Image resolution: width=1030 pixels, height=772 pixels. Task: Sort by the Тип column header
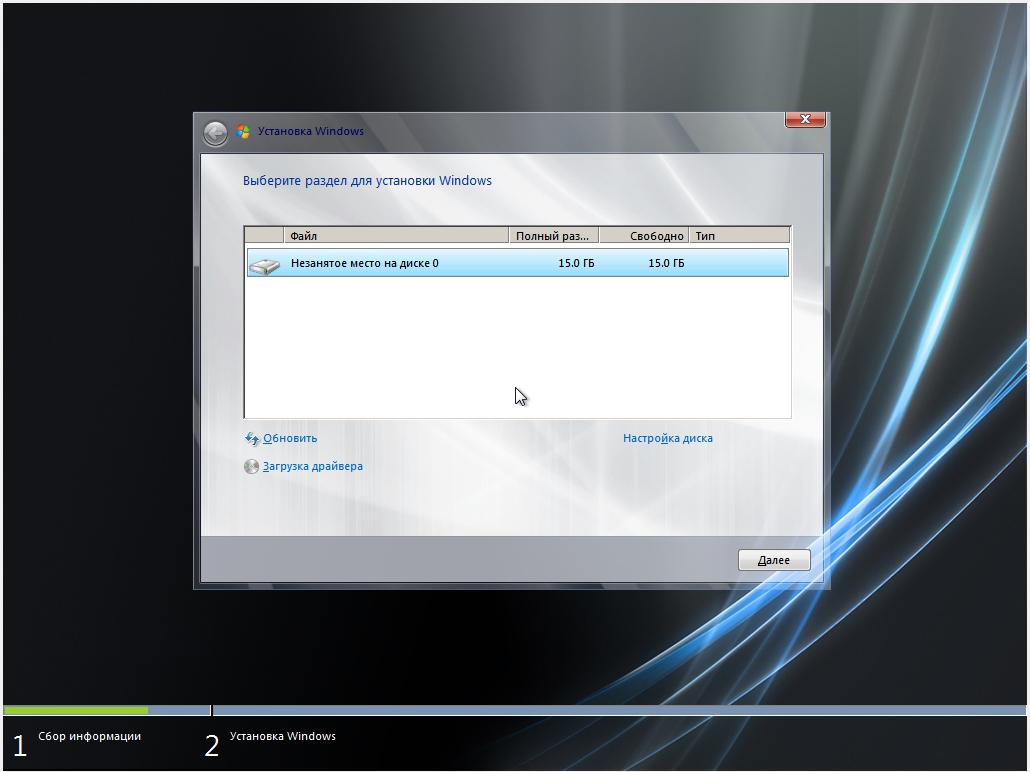pos(739,235)
